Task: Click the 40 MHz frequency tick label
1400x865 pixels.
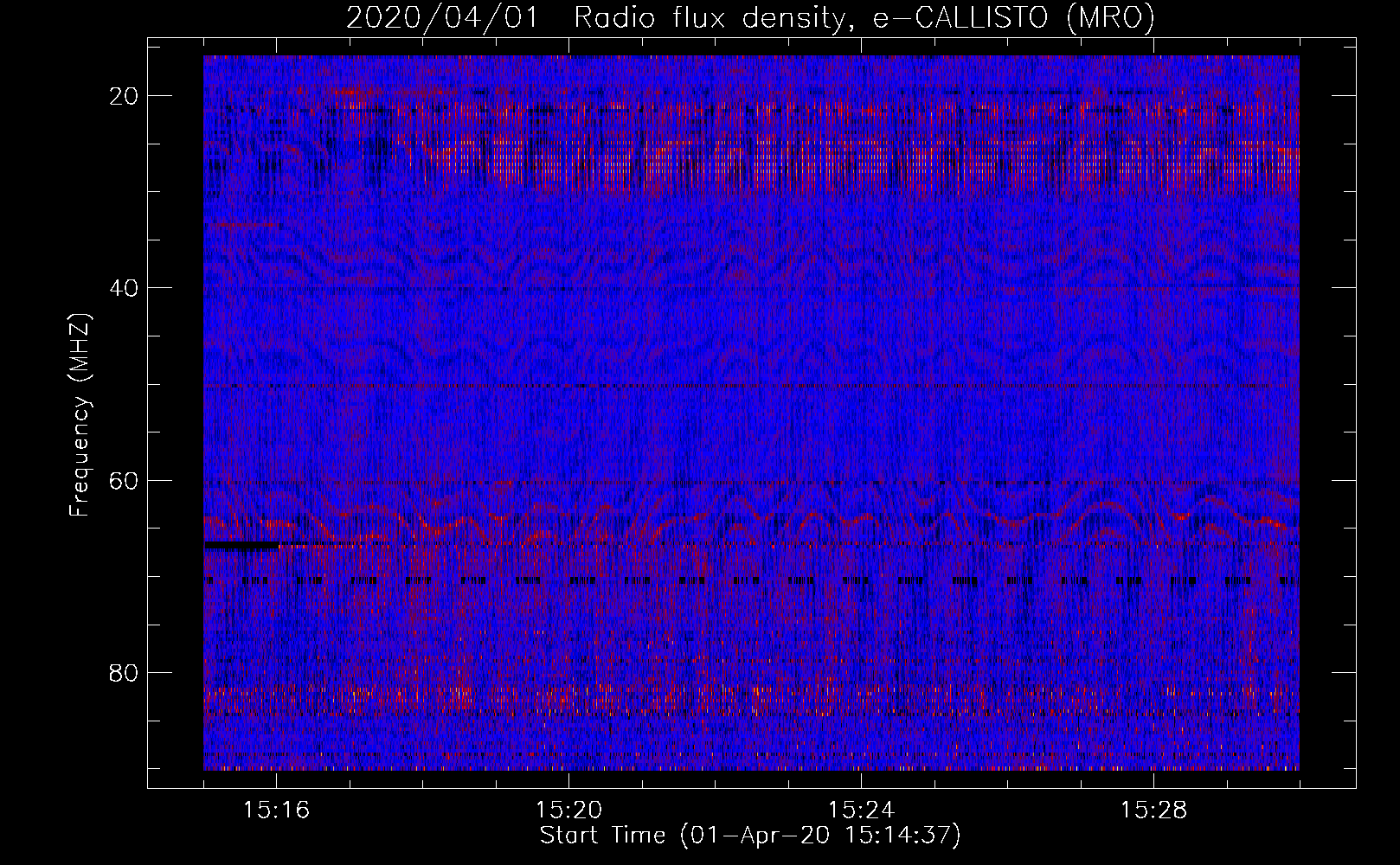Action: (x=125, y=288)
